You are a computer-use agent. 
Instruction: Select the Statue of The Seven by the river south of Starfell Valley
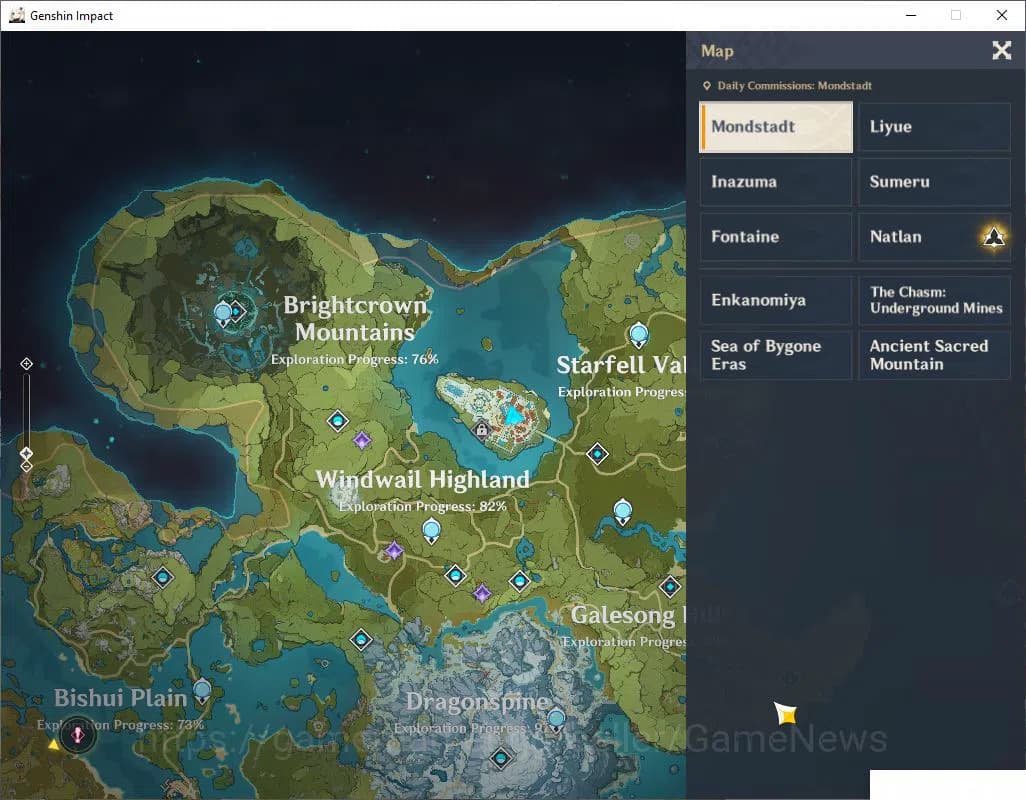click(x=622, y=512)
